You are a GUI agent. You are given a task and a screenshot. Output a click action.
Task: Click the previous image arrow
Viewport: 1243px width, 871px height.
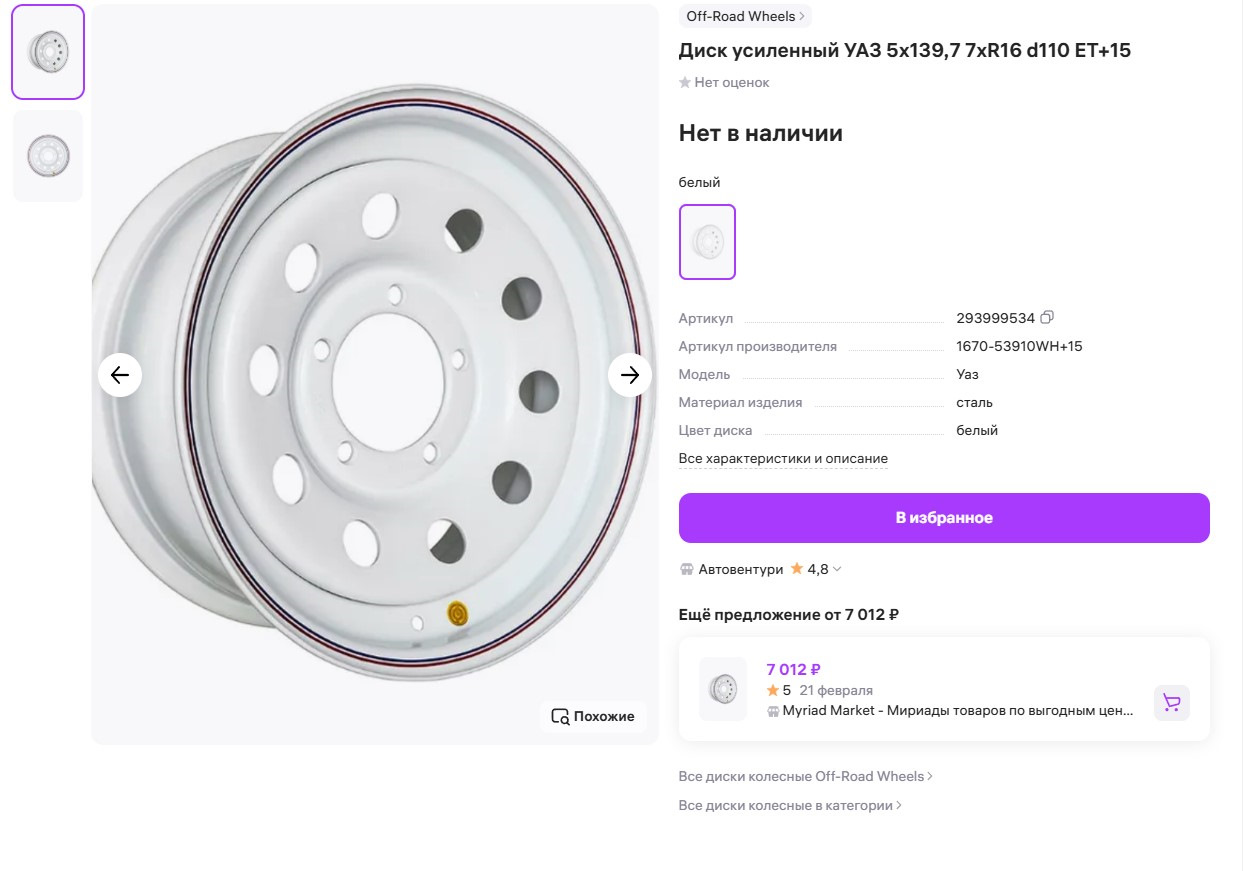[x=120, y=375]
